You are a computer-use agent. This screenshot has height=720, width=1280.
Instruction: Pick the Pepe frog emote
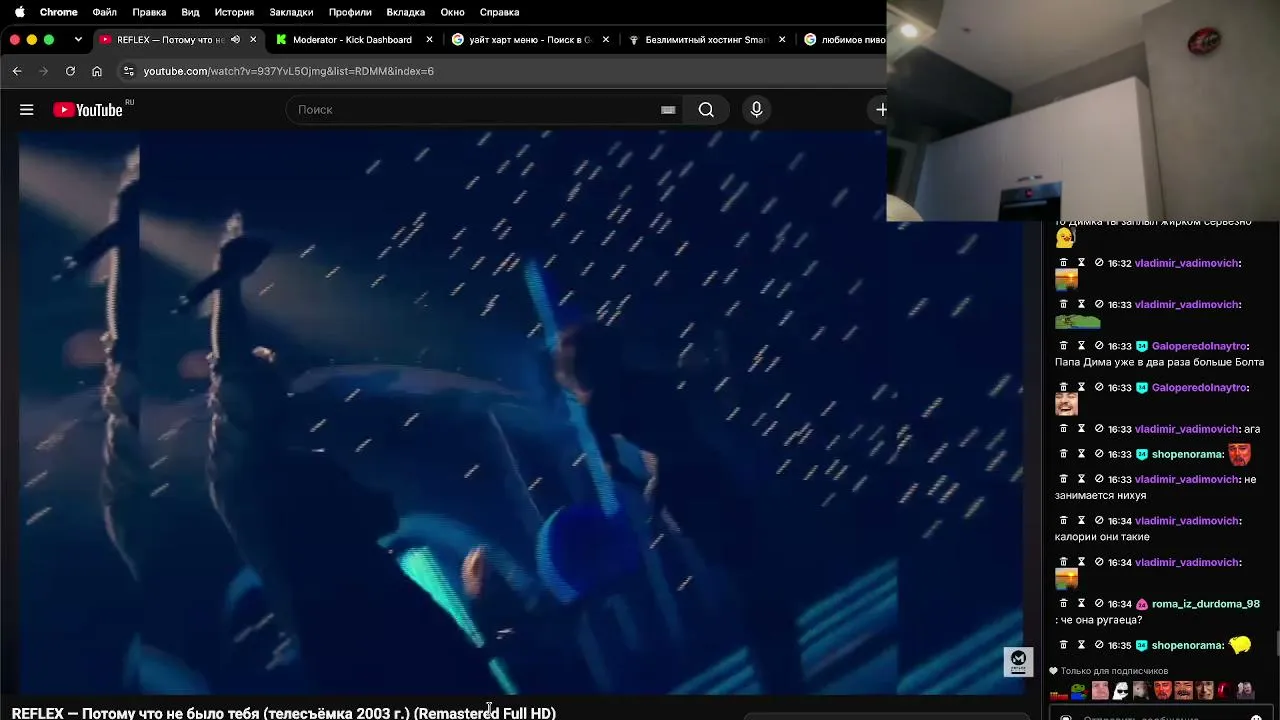click(1079, 691)
